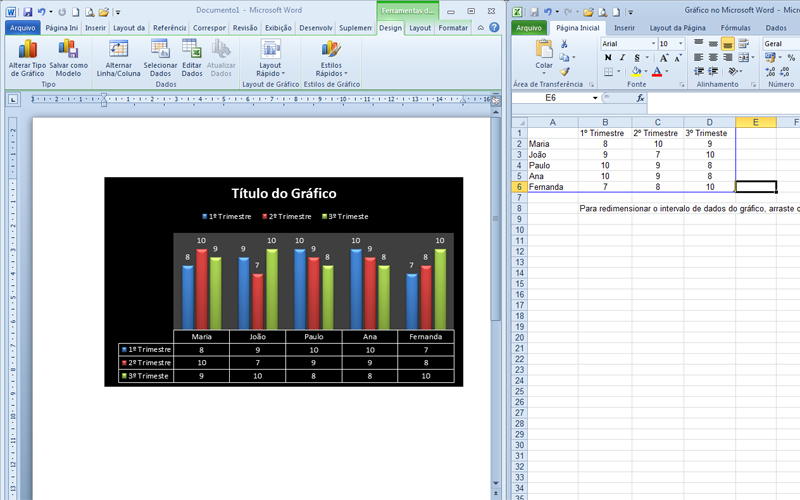Click wrap text icon in Excel alignment
This screenshot has height=500, width=800.
coord(744,44)
